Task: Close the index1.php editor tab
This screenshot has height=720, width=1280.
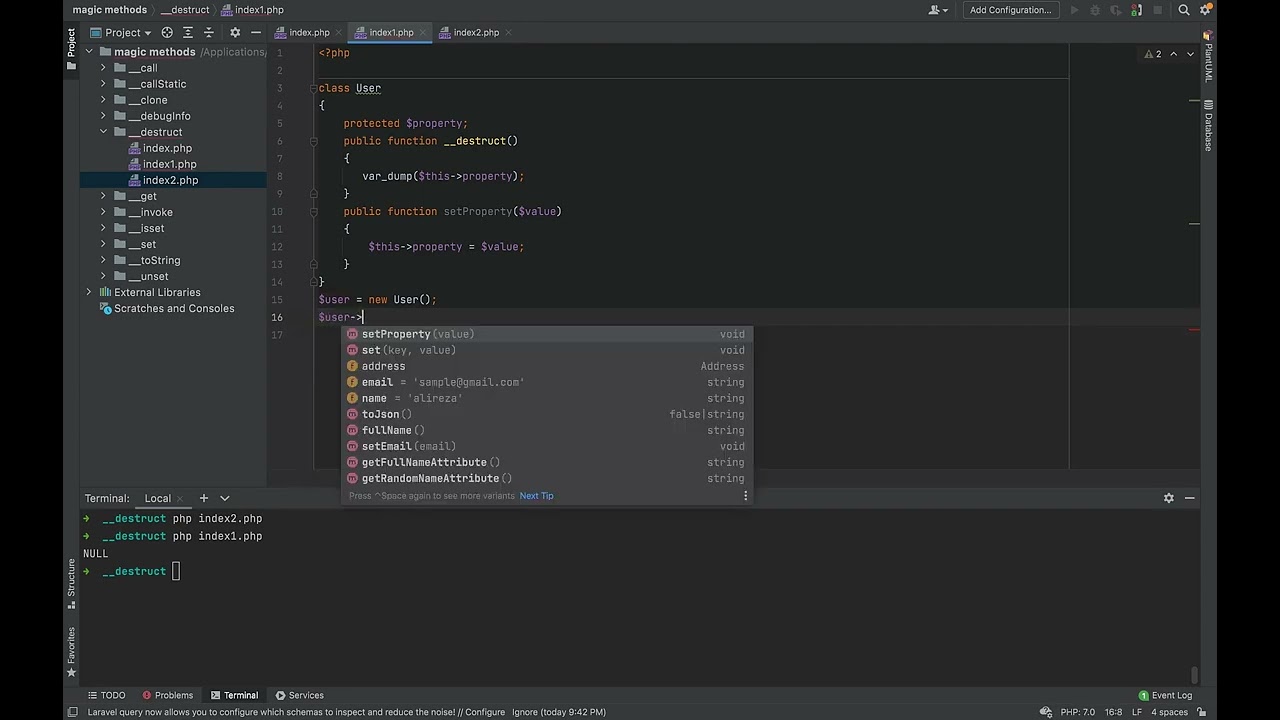Action: 424,32
